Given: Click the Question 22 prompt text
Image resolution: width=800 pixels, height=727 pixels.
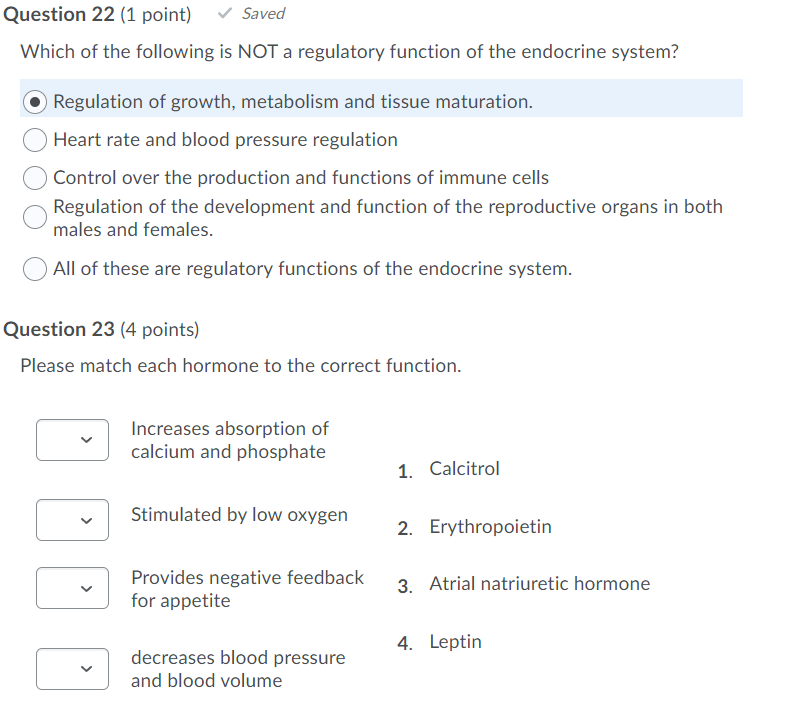Looking at the screenshot, I should (x=349, y=51).
